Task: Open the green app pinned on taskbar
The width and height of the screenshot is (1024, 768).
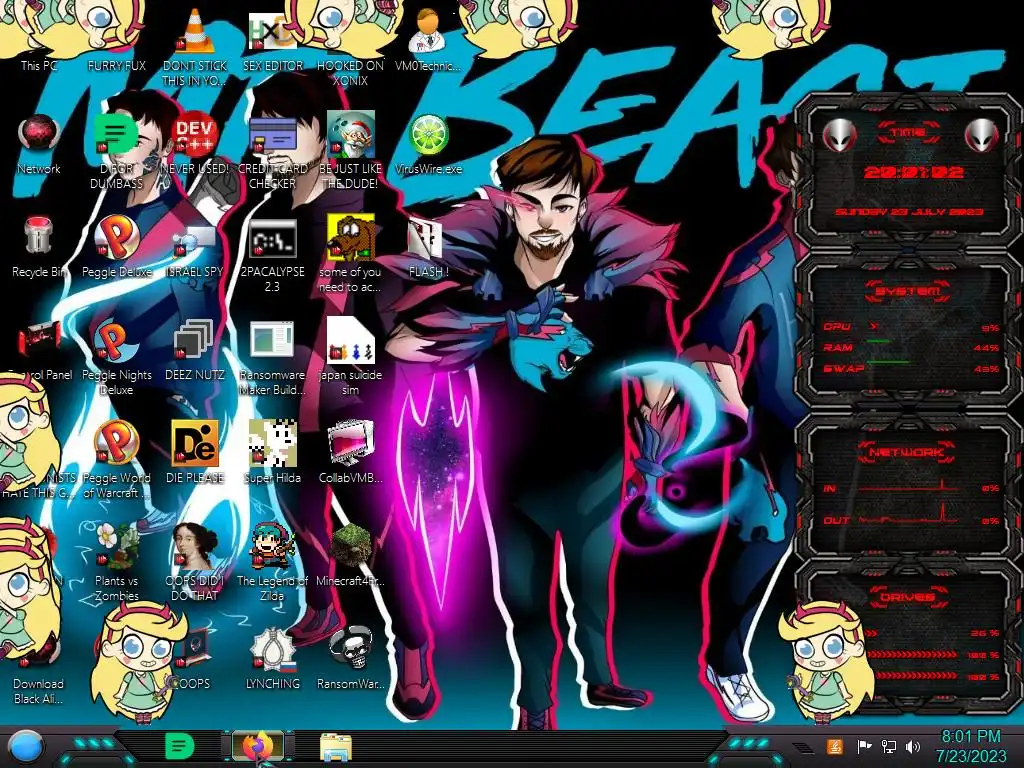Action: click(179, 746)
